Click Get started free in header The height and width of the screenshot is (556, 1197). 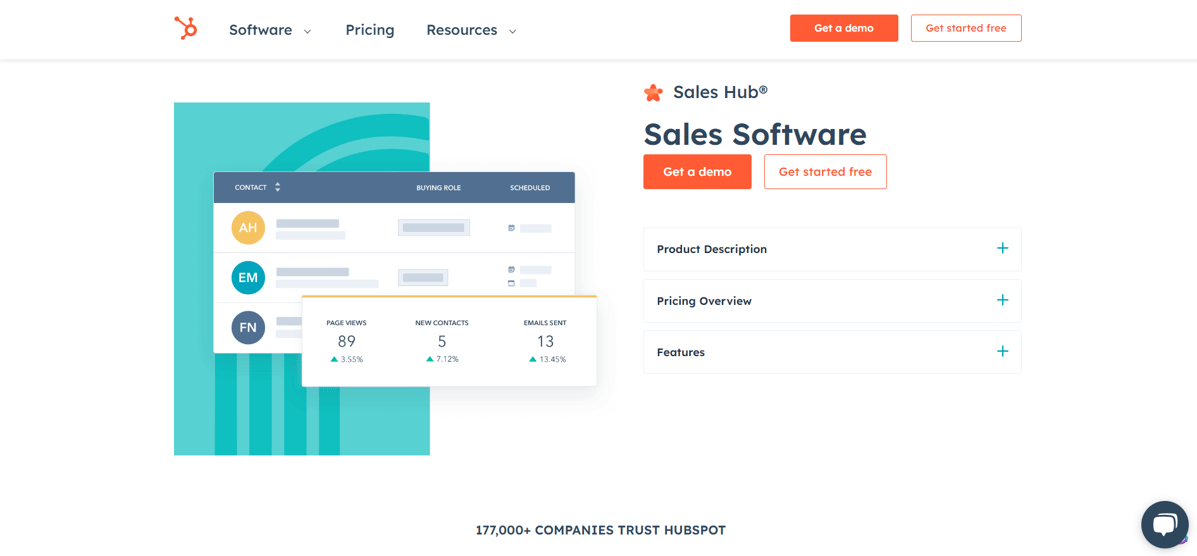tap(966, 28)
